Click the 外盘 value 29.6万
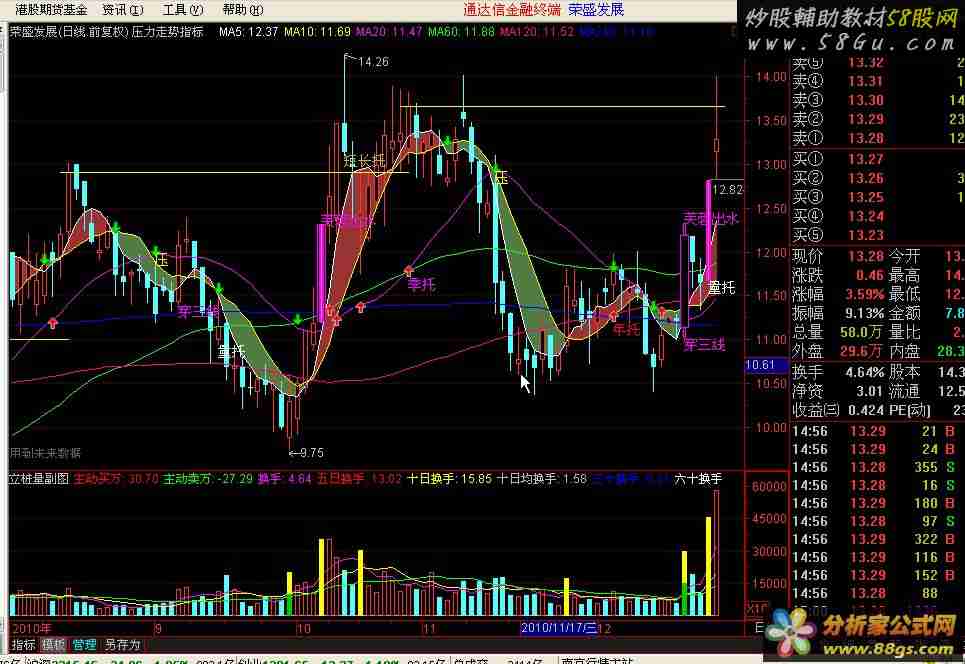This screenshot has height=664, width=965. [861, 351]
